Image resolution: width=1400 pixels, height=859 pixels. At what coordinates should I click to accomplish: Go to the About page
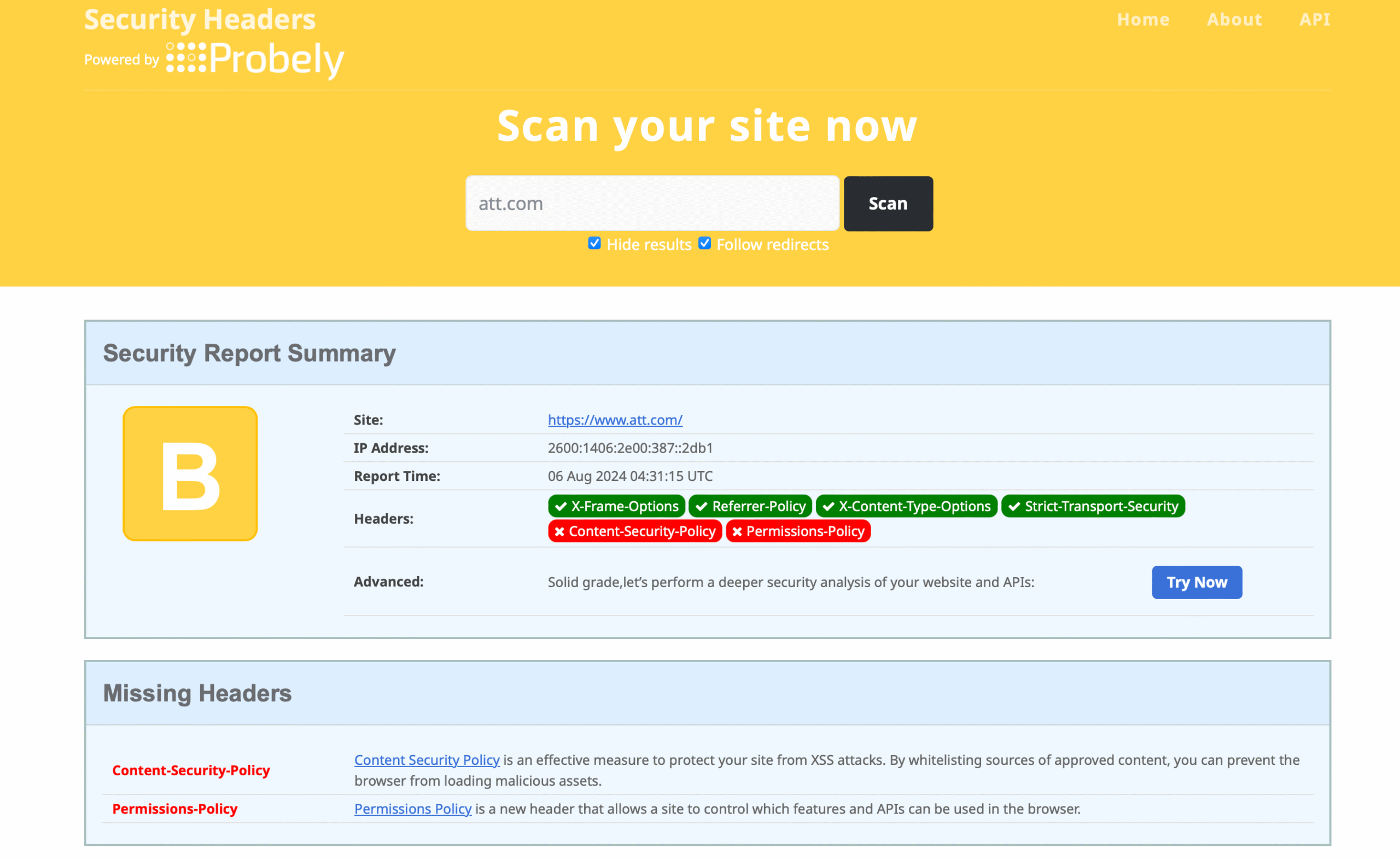point(1234,19)
